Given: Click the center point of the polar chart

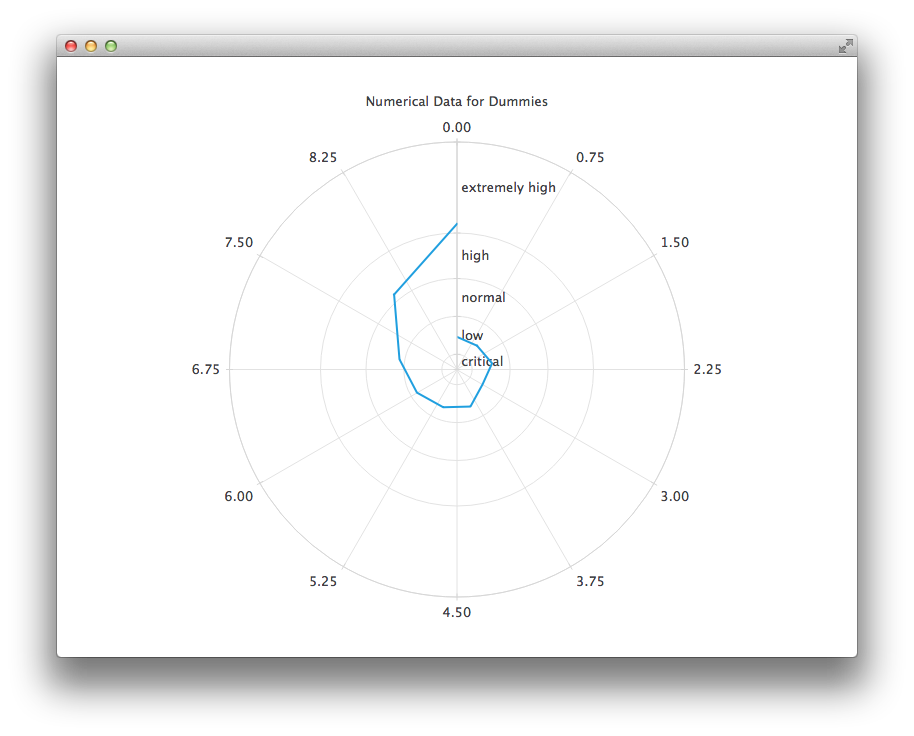Looking at the screenshot, I should coord(456,369).
